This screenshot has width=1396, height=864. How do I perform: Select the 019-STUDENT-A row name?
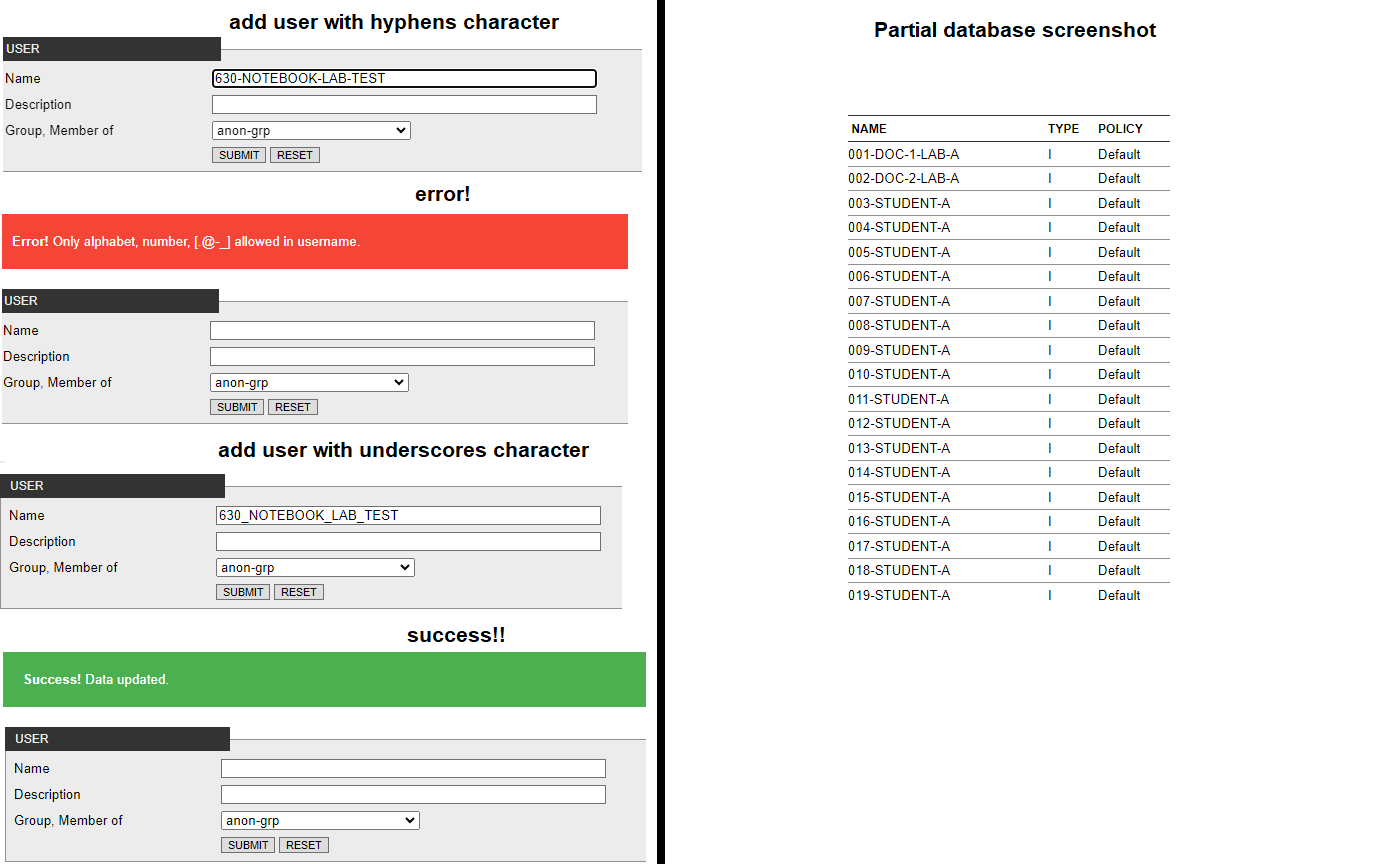point(899,595)
